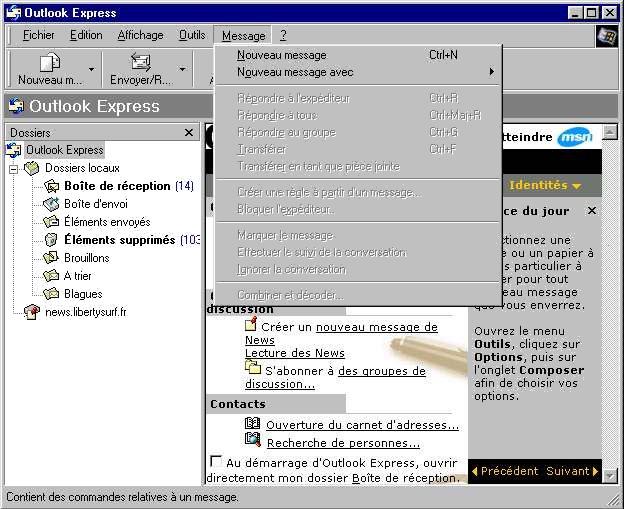The image size is (624, 509).
Task: Expand the Nouveau message avec submenu
Action: click(358, 72)
